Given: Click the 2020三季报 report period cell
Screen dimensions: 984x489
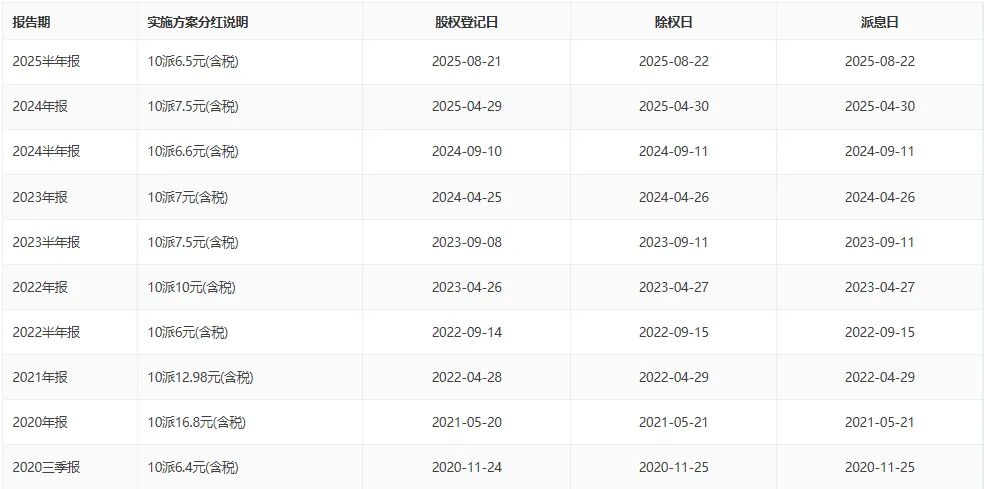Looking at the screenshot, I should (46, 467).
